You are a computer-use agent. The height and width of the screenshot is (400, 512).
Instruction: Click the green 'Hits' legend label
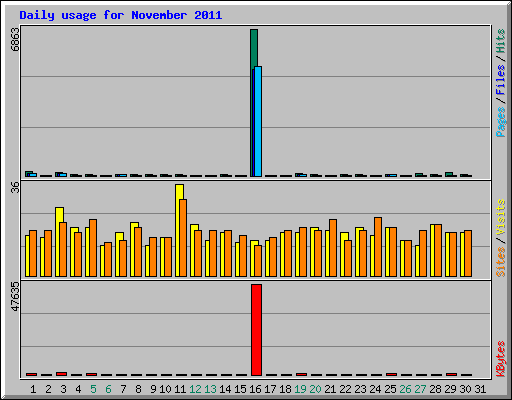[x=501, y=41]
